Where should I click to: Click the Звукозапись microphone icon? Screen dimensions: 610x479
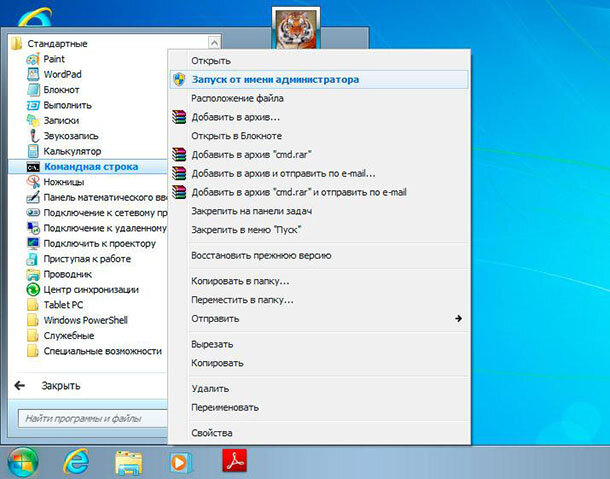[33, 136]
